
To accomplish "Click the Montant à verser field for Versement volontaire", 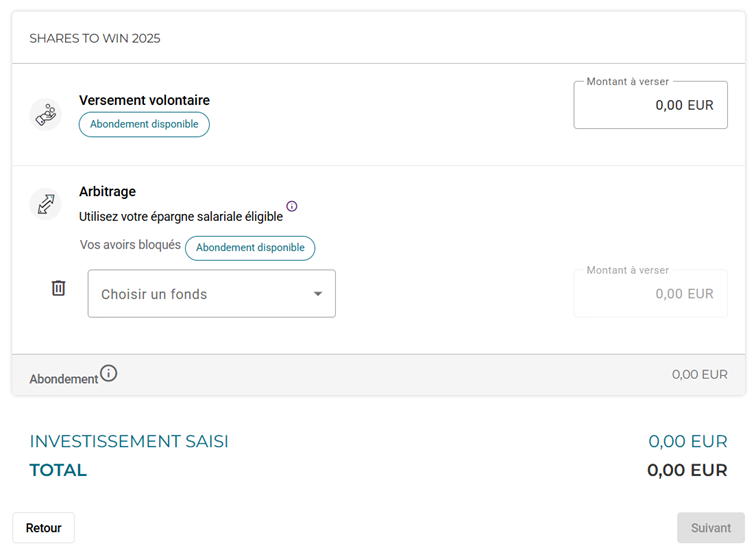I will click(x=650, y=105).
